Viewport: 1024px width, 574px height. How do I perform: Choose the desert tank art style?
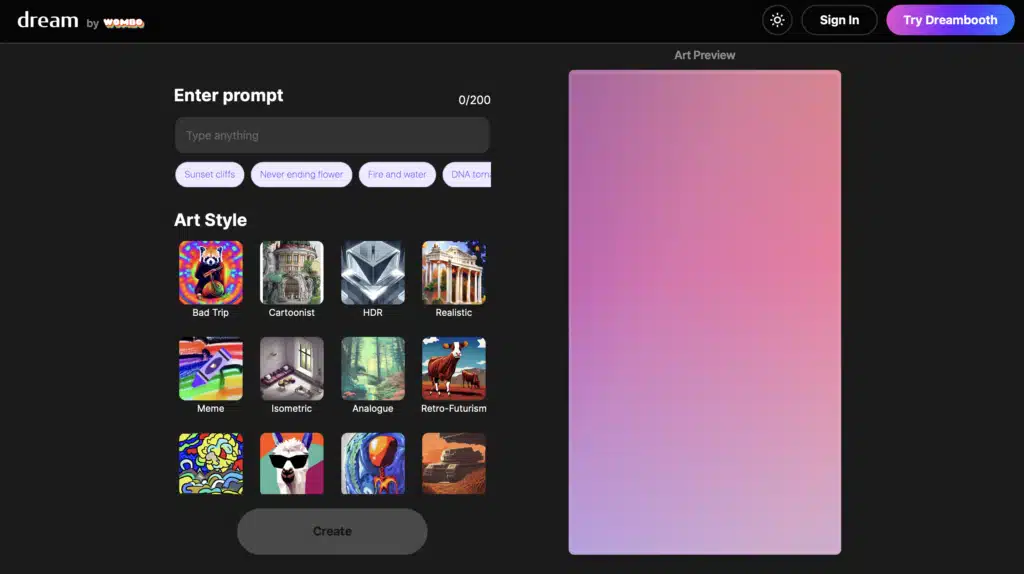pyautogui.click(x=454, y=463)
